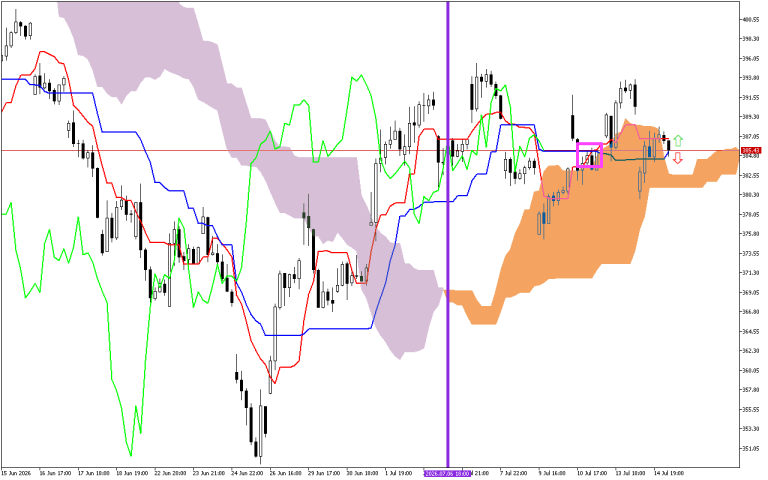Click the 14 Jul 19:00 time label
The width and height of the screenshot is (768, 480).
pos(668,474)
